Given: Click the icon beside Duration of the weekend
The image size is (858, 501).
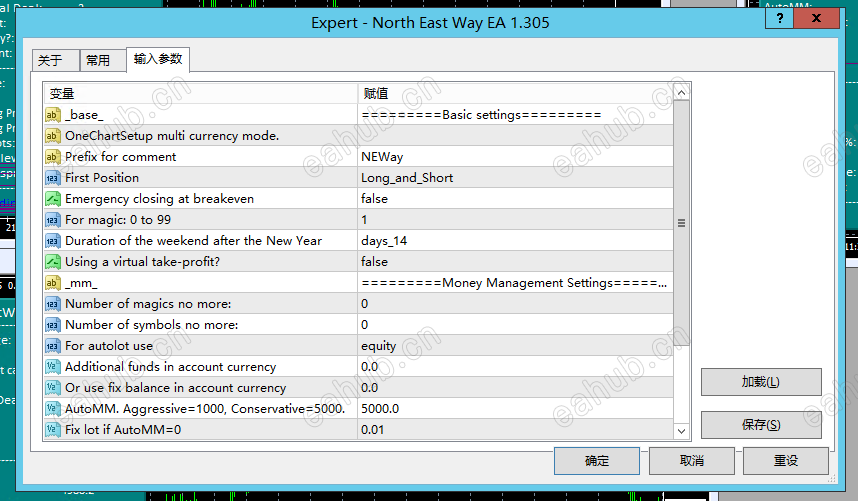Looking at the screenshot, I should click(x=53, y=241).
